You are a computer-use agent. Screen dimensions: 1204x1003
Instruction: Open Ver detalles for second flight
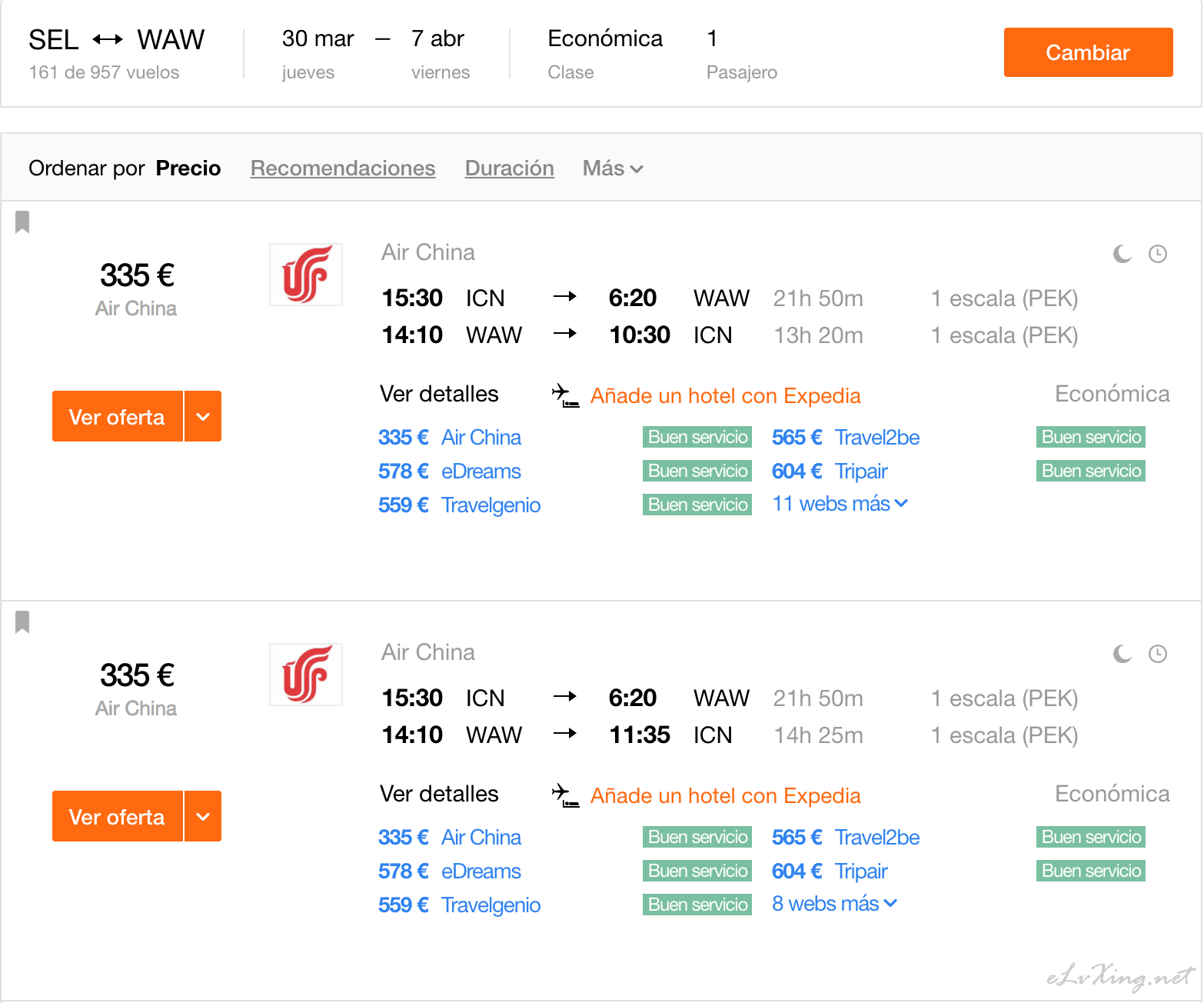439,794
